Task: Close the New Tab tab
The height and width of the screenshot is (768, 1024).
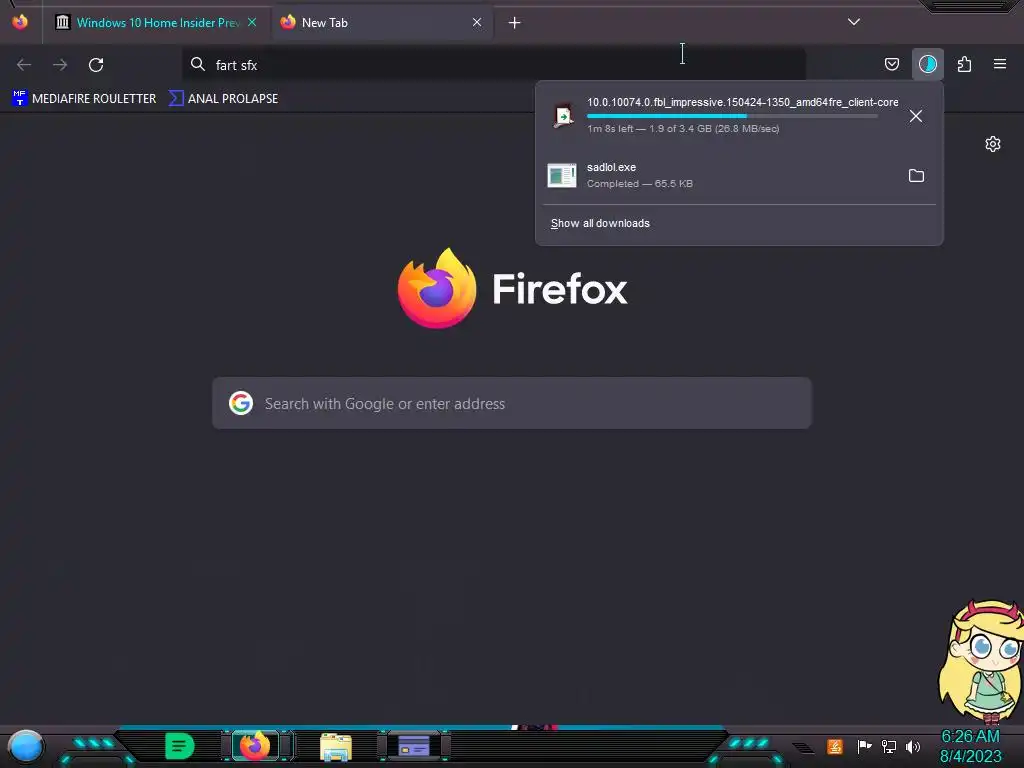Action: coord(477,22)
